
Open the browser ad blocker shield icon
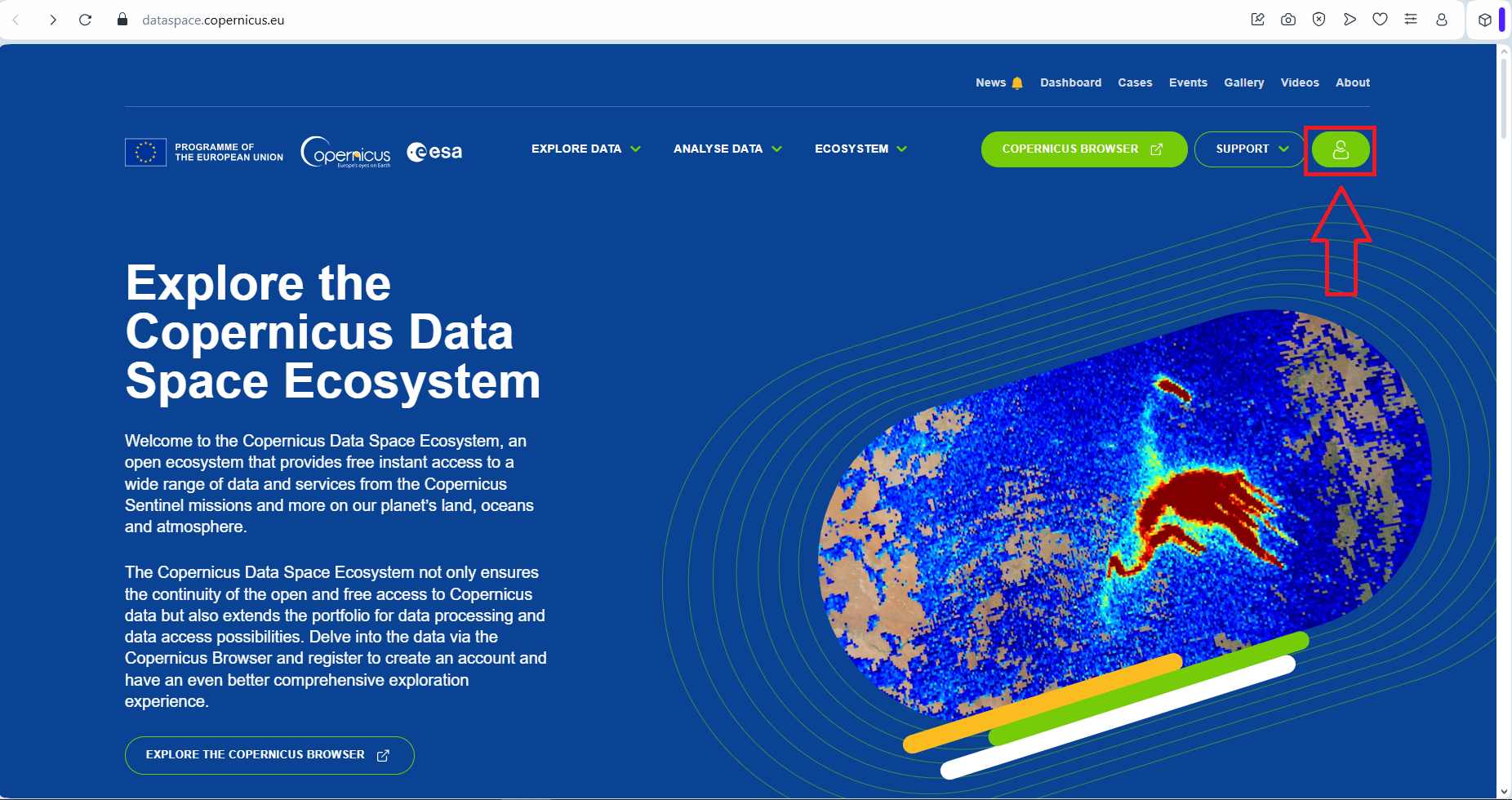click(1319, 20)
